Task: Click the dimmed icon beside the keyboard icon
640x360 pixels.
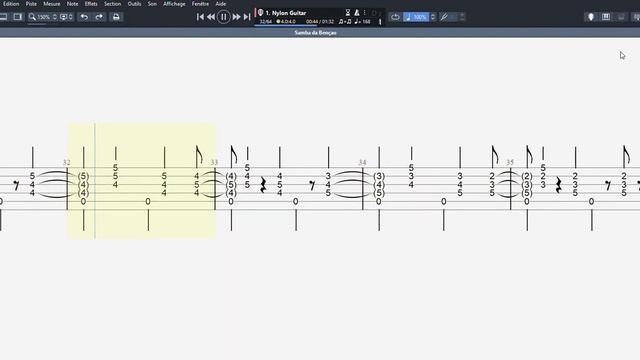Action: click(x=621, y=17)
